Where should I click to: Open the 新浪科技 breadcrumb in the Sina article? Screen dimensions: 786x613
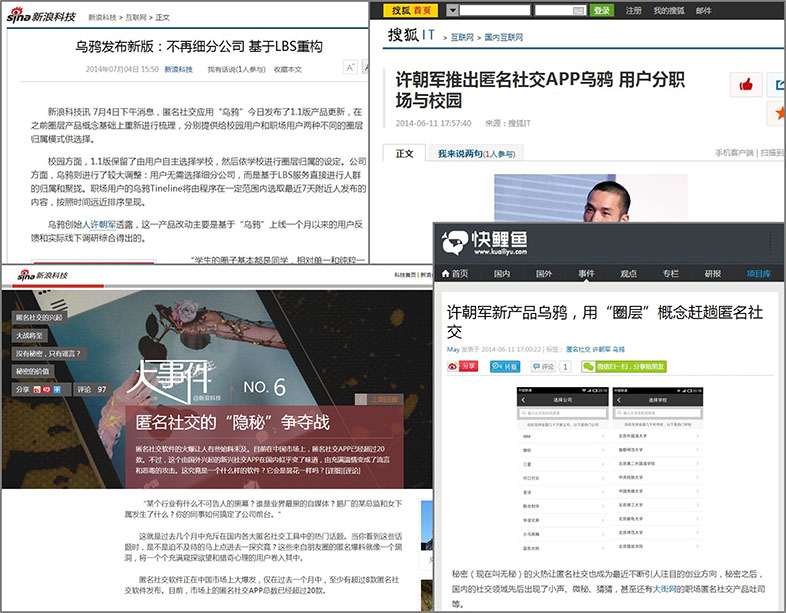tap(102, 18)
